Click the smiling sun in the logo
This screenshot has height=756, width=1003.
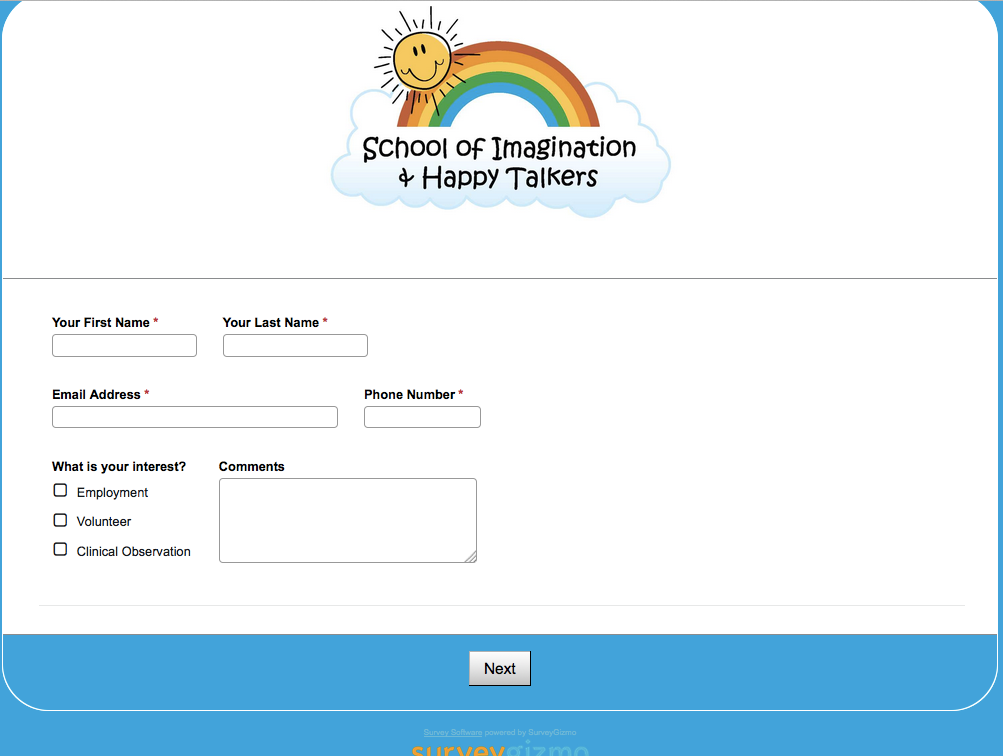pos(420,59)
